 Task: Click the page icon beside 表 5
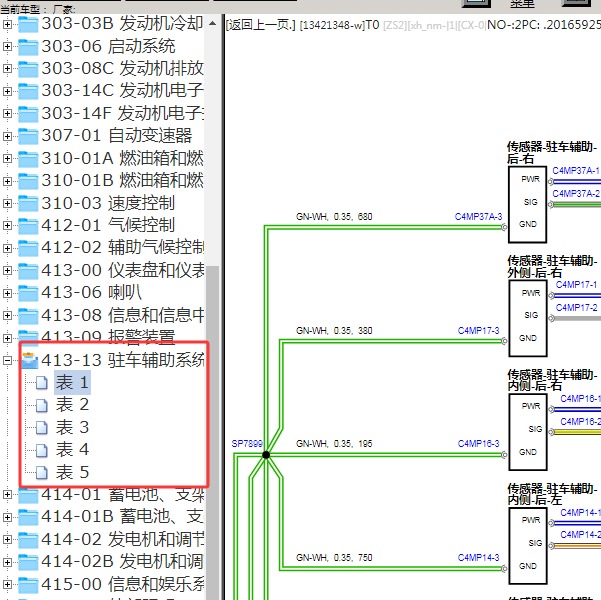coord(42,472)
